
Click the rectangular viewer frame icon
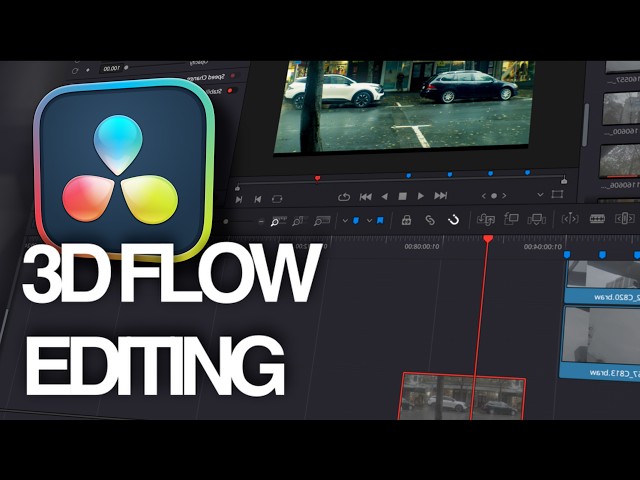pyautogui.click(x=557, y=194)
